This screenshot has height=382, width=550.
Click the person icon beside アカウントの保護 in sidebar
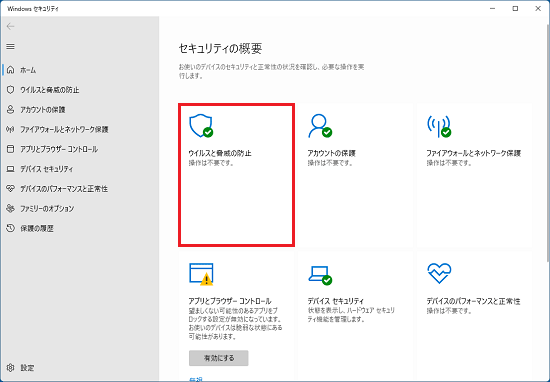(x=11, y=109)
